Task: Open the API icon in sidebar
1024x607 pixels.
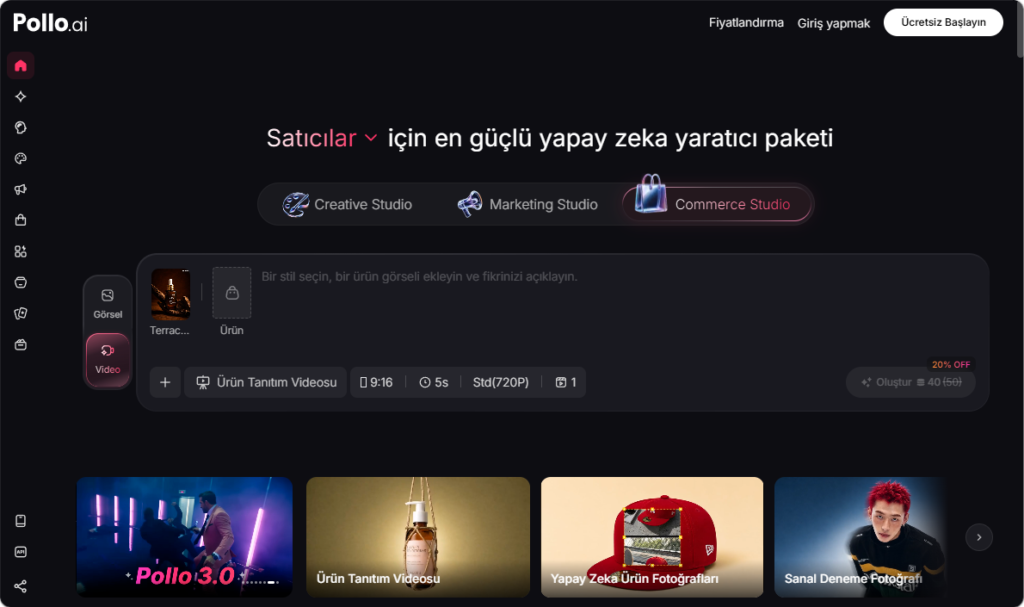Action: pos(20,552)
